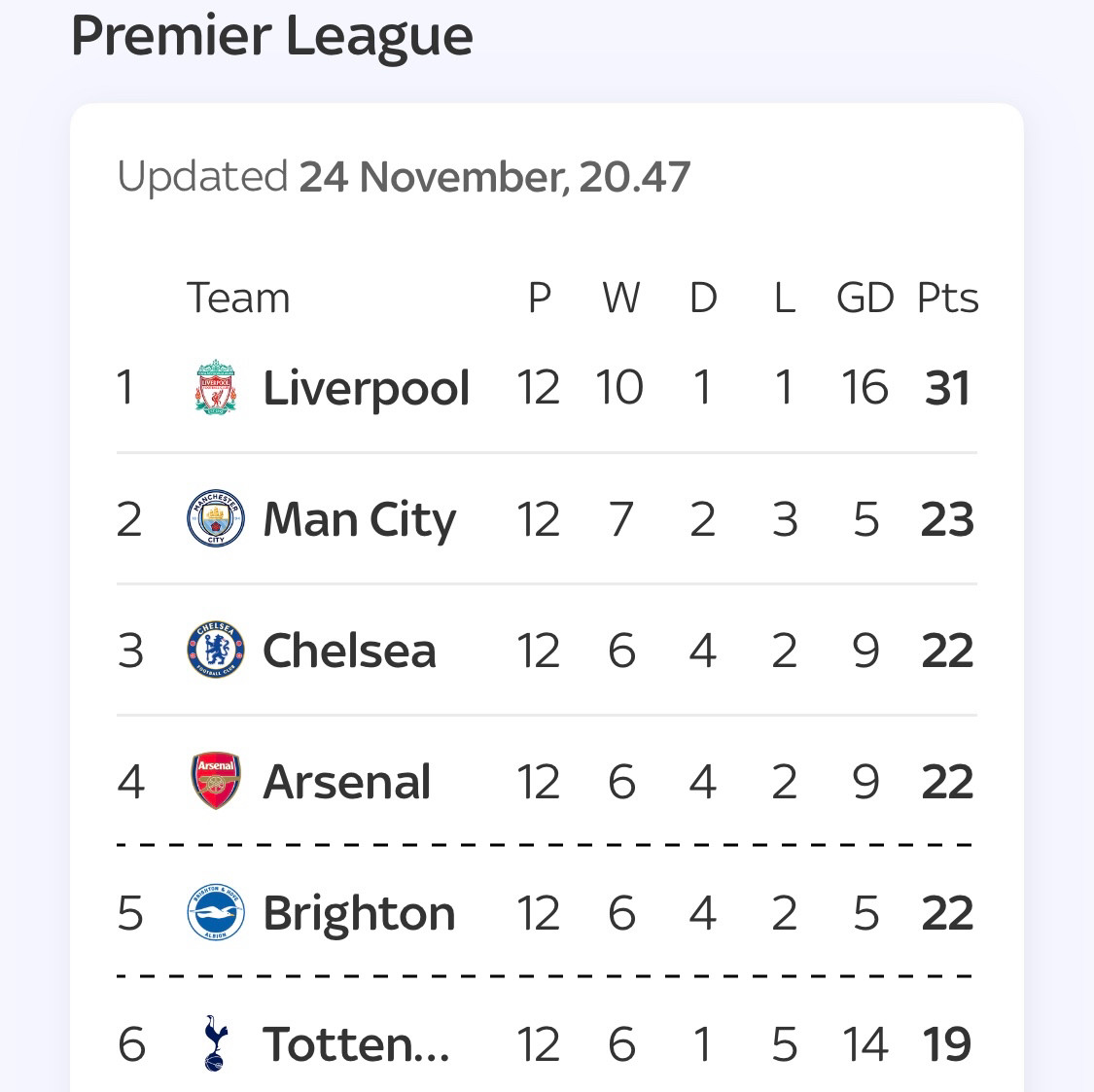1094x1092 pixels.
Task: Click the Manchester City crest
Action: [216, 518]
